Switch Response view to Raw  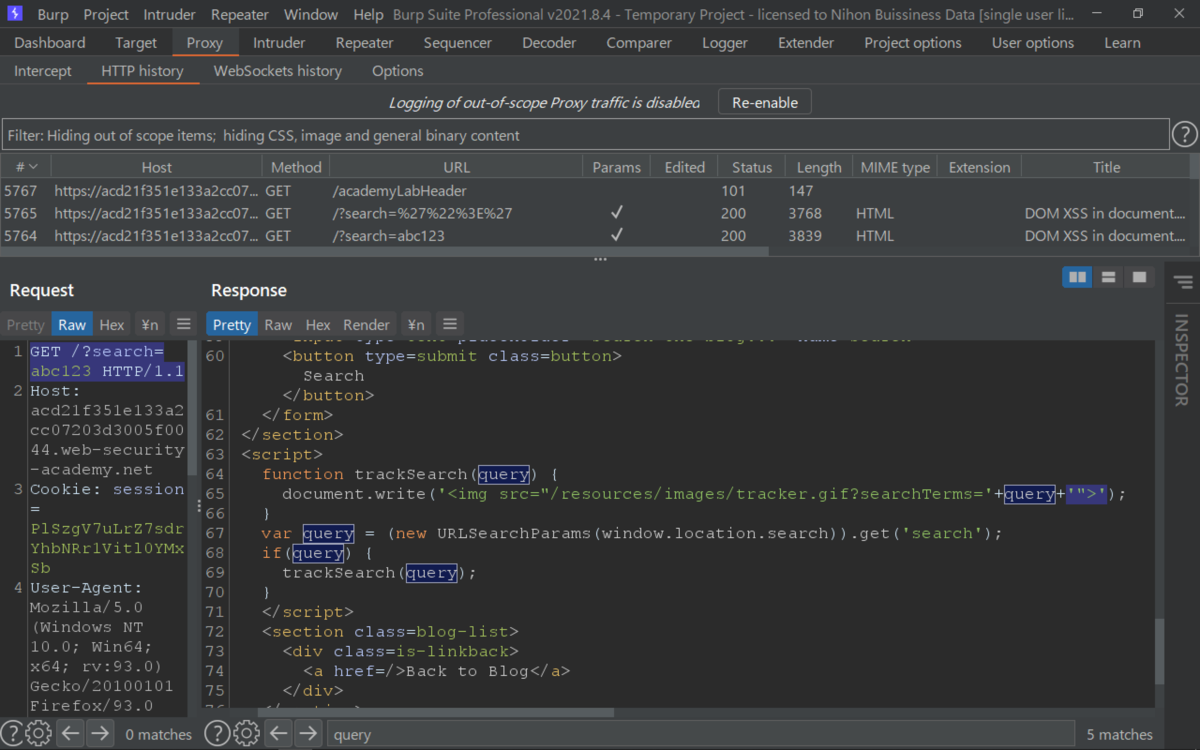278,324
